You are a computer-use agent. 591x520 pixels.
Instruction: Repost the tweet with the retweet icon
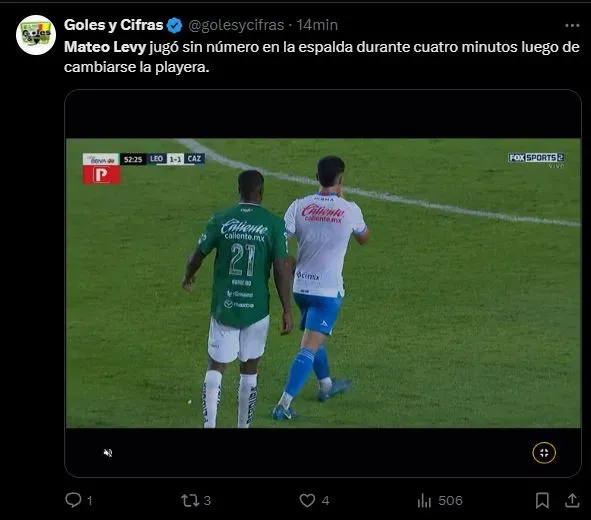(189, 500)
